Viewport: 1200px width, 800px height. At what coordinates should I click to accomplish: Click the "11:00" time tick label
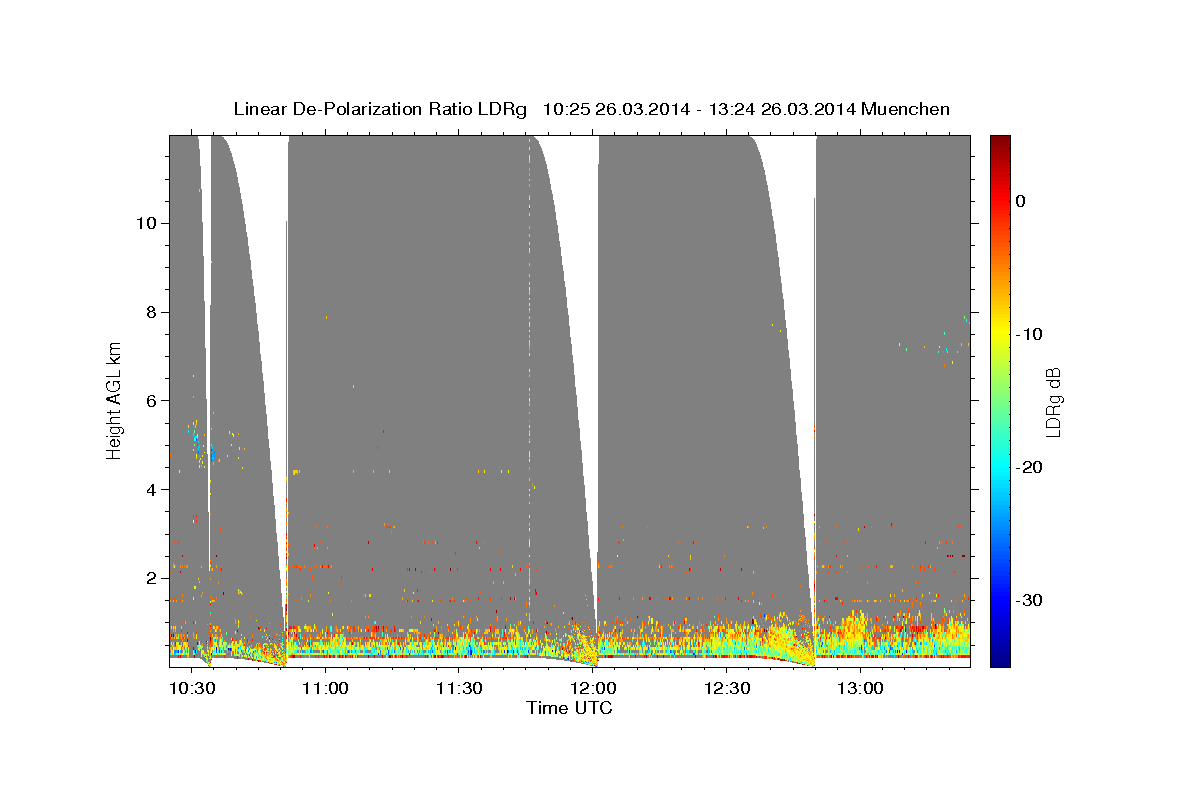coord(324,688)
